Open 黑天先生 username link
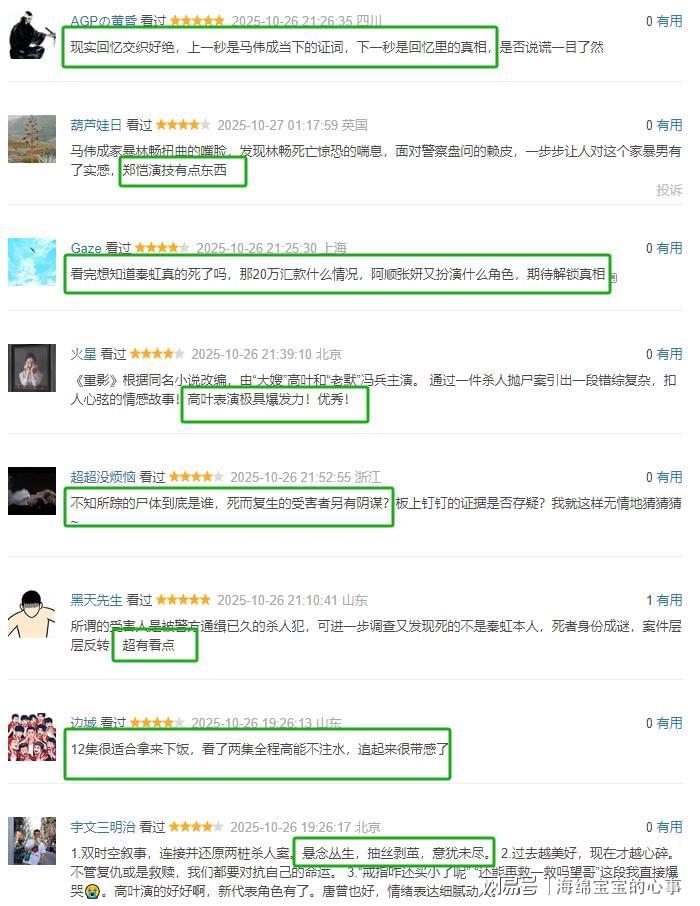 [96, 600]
